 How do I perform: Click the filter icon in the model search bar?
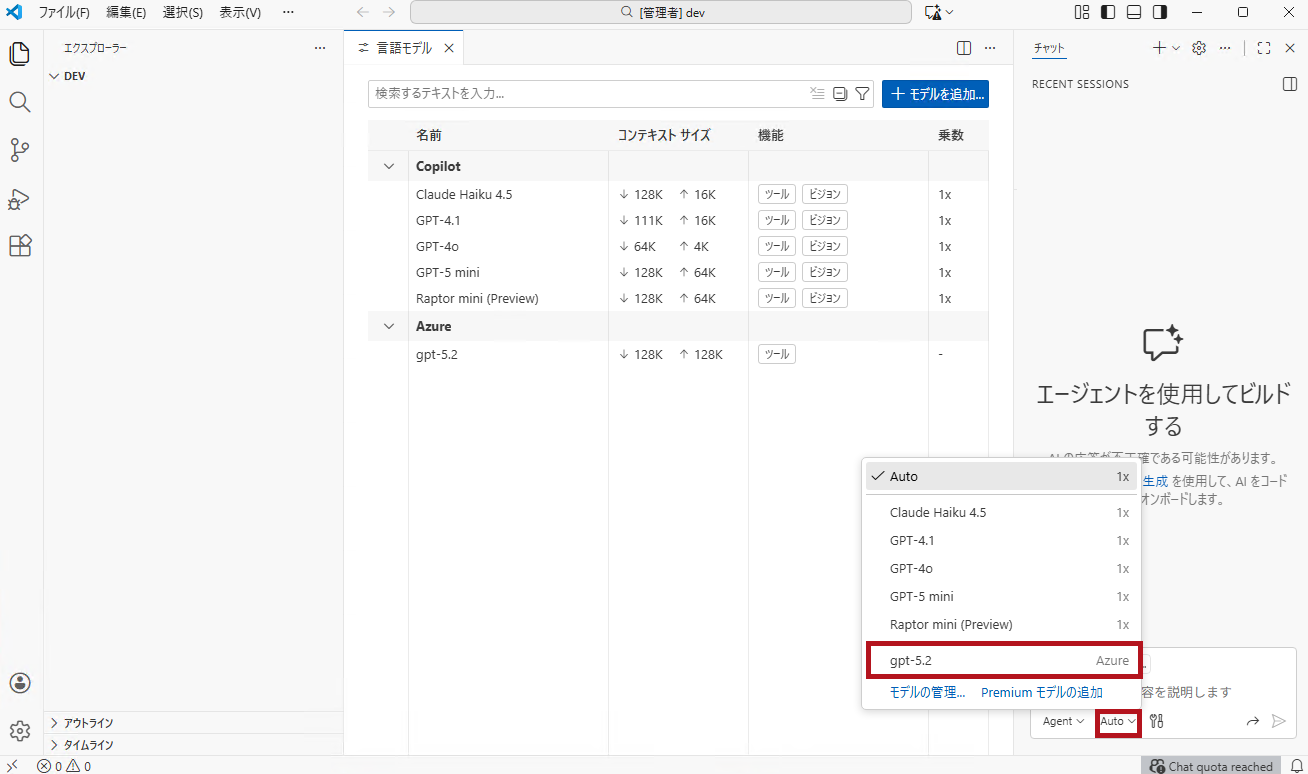tap(862, 93)
